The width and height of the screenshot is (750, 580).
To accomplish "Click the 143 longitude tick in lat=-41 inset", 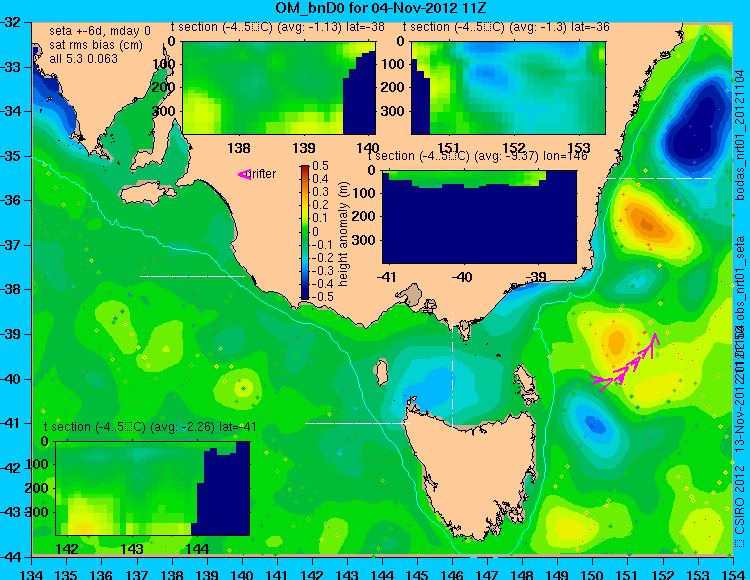I will (x=132, y=548).
